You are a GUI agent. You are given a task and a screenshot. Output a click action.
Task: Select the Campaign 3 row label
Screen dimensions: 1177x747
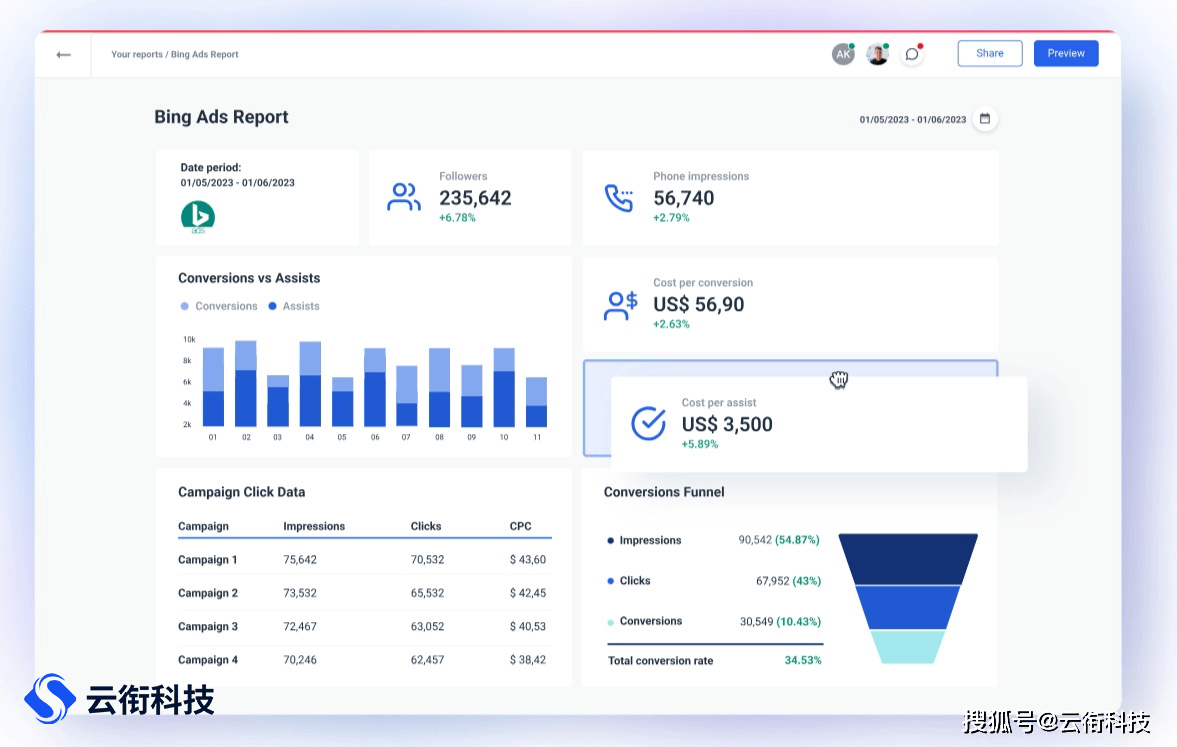point(208,627)
